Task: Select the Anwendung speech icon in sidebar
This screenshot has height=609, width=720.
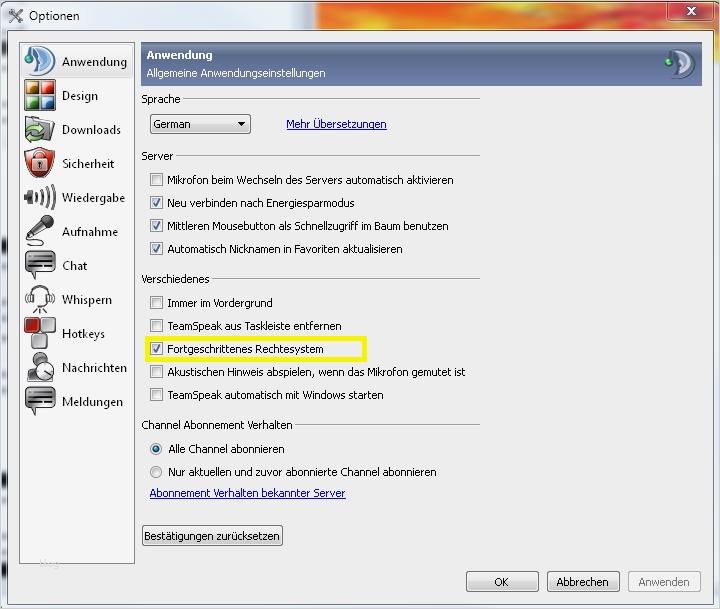Action: point(39,61)
